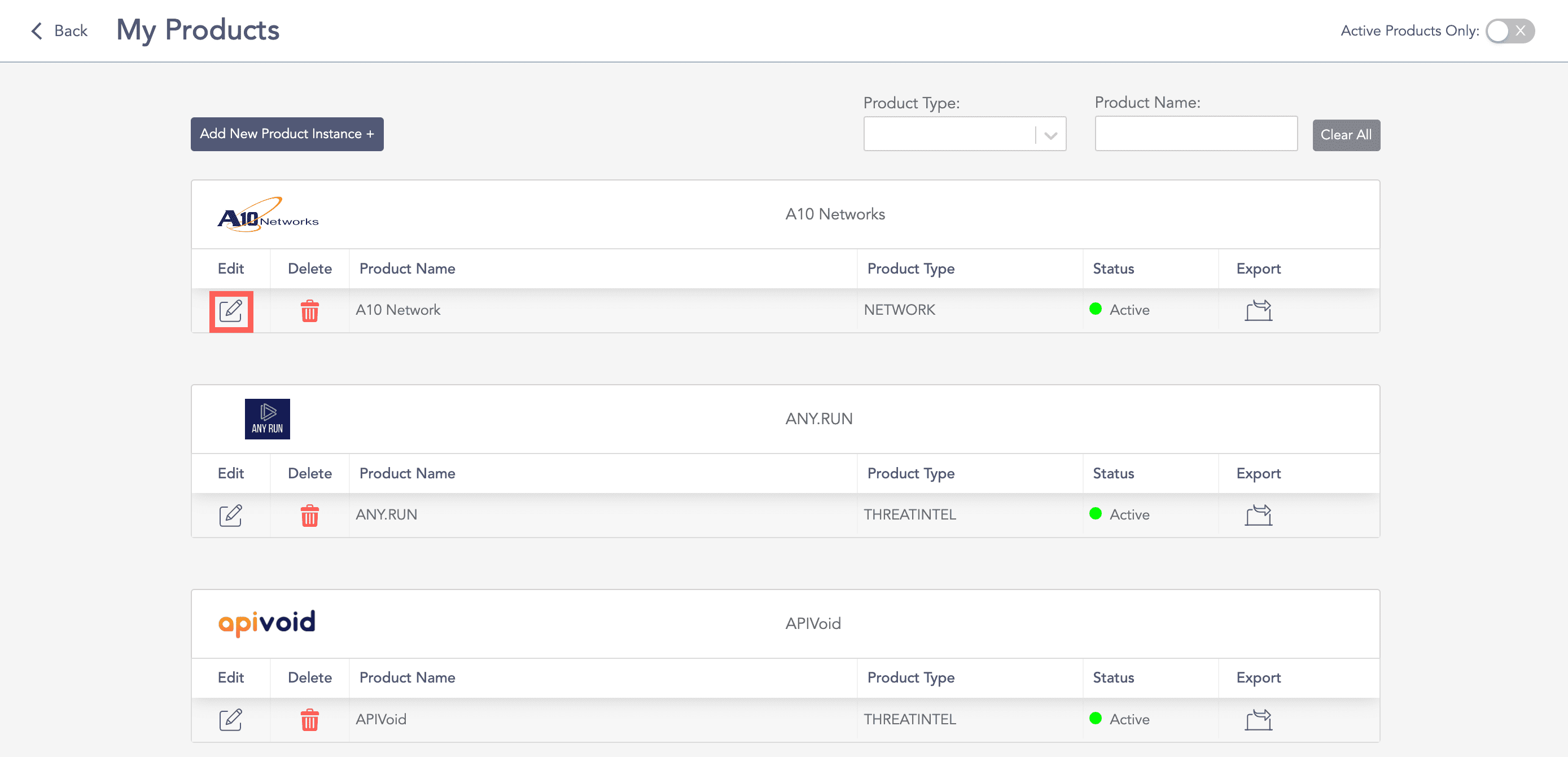
Task: Delete the APIVoid product via trash icon
Action: (309, 720)
